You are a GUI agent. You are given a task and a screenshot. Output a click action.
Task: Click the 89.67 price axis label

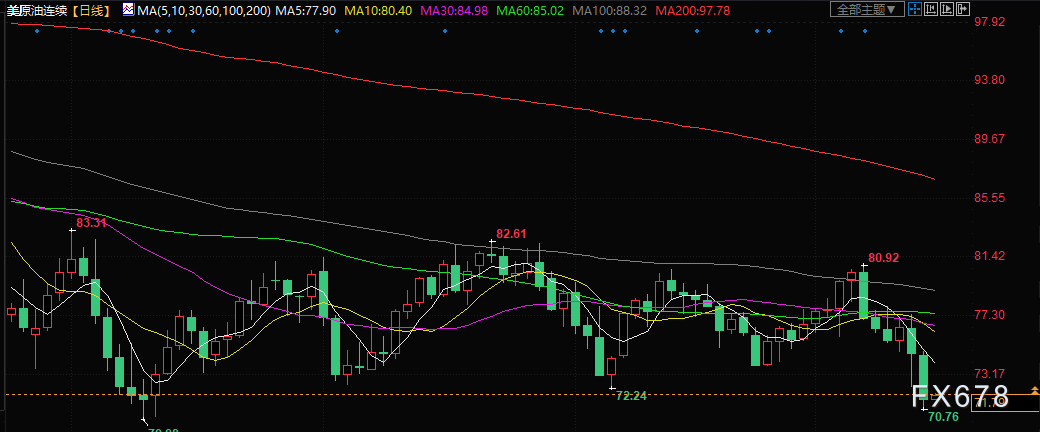[x=989, y=139]
